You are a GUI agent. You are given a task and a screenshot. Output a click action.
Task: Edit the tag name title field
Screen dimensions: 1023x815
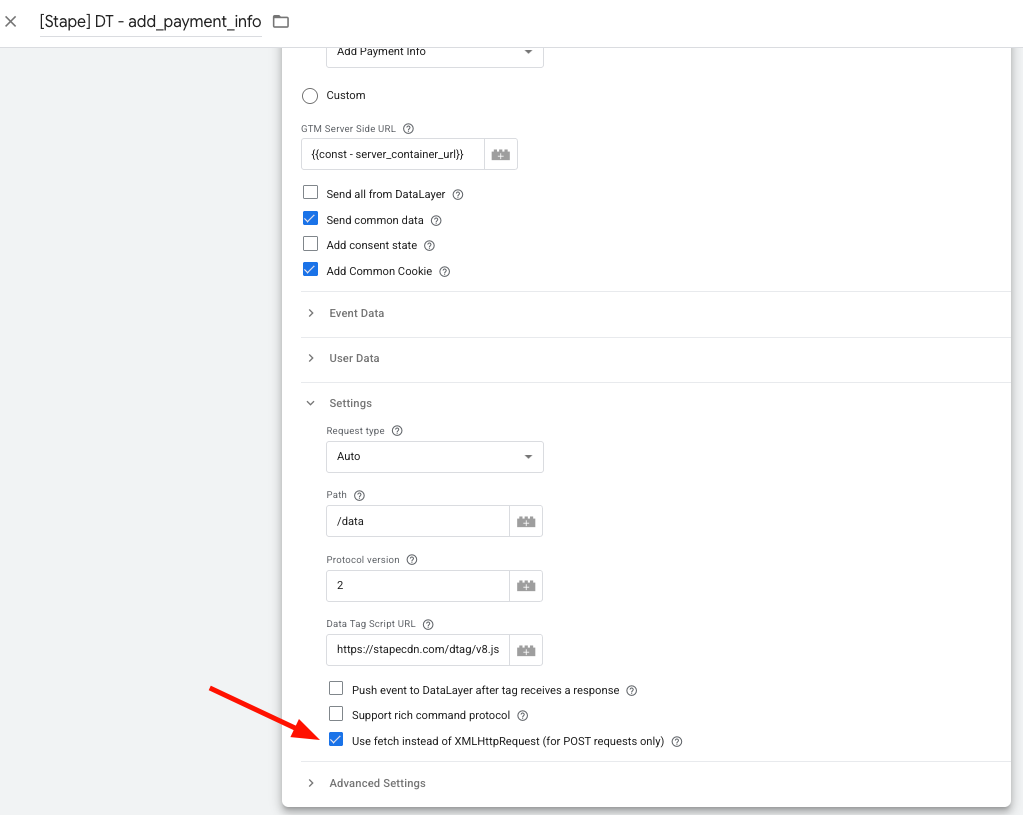click(150, 22)
